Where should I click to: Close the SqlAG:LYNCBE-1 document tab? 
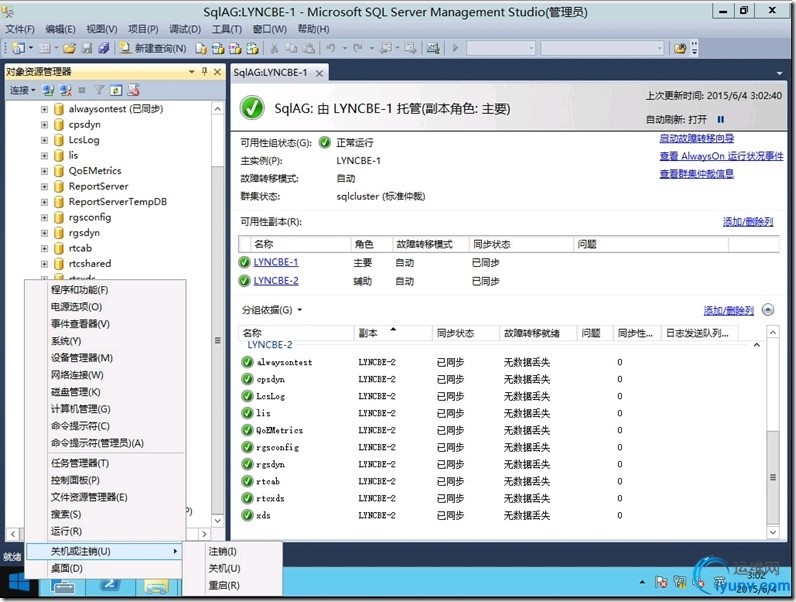click(319, 74)
